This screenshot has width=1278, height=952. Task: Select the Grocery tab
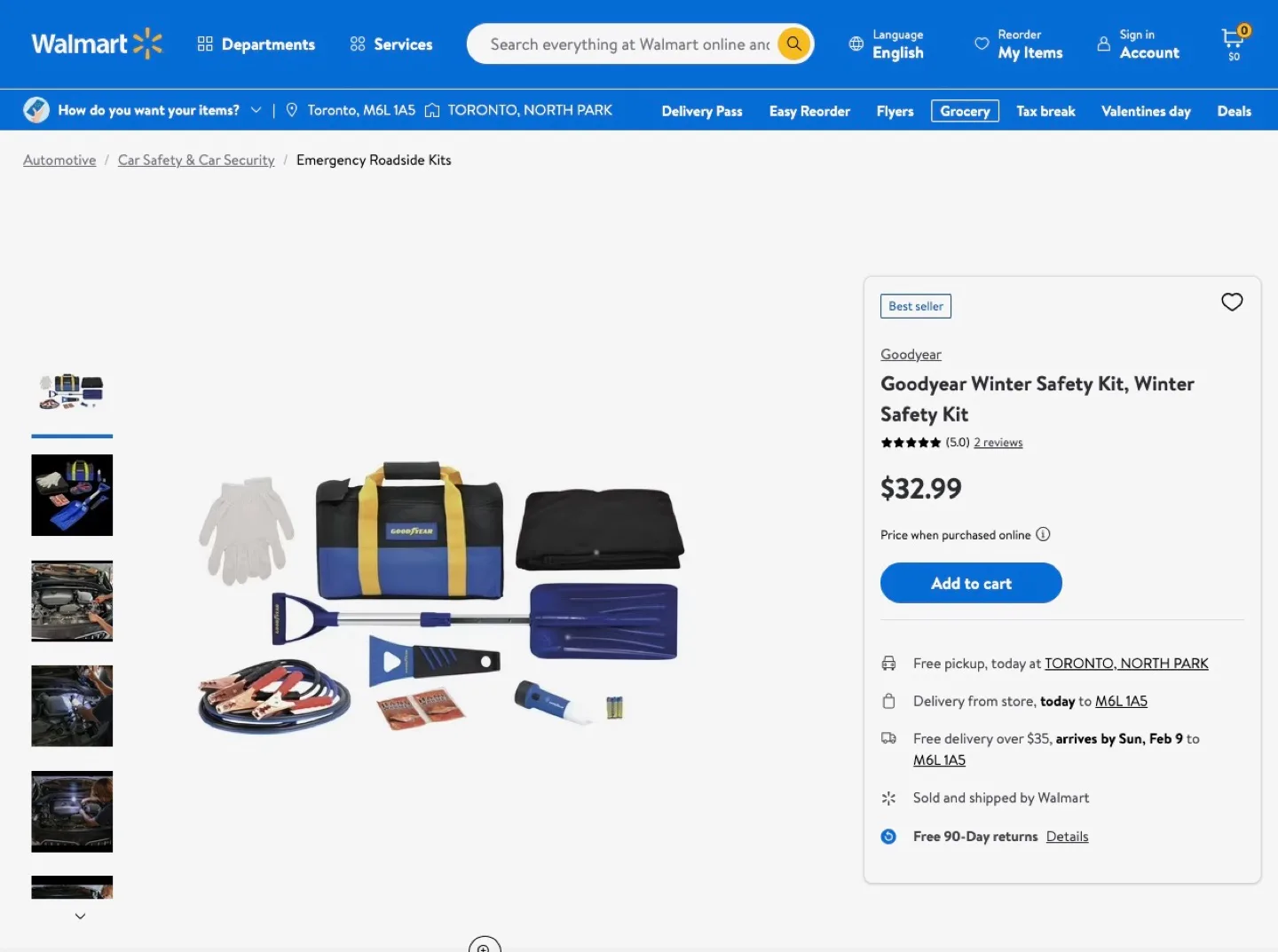point(965,111)
